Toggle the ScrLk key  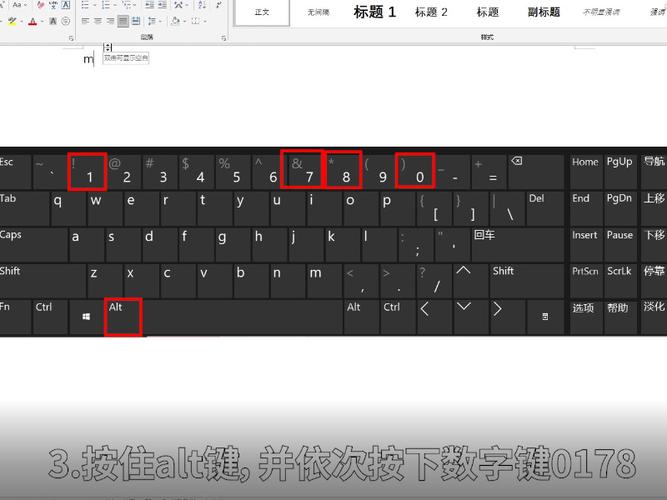point(619,271)
